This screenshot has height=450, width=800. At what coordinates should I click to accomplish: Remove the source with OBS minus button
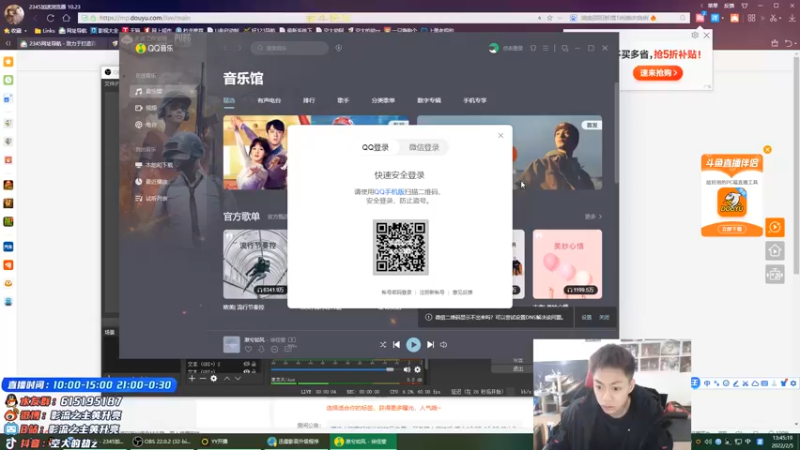203,379
